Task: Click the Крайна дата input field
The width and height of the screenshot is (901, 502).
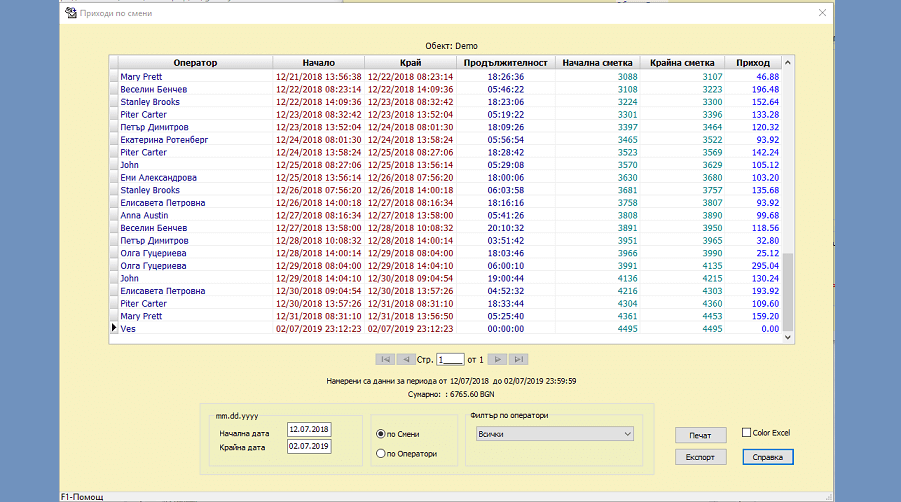Action: point(309,446)
